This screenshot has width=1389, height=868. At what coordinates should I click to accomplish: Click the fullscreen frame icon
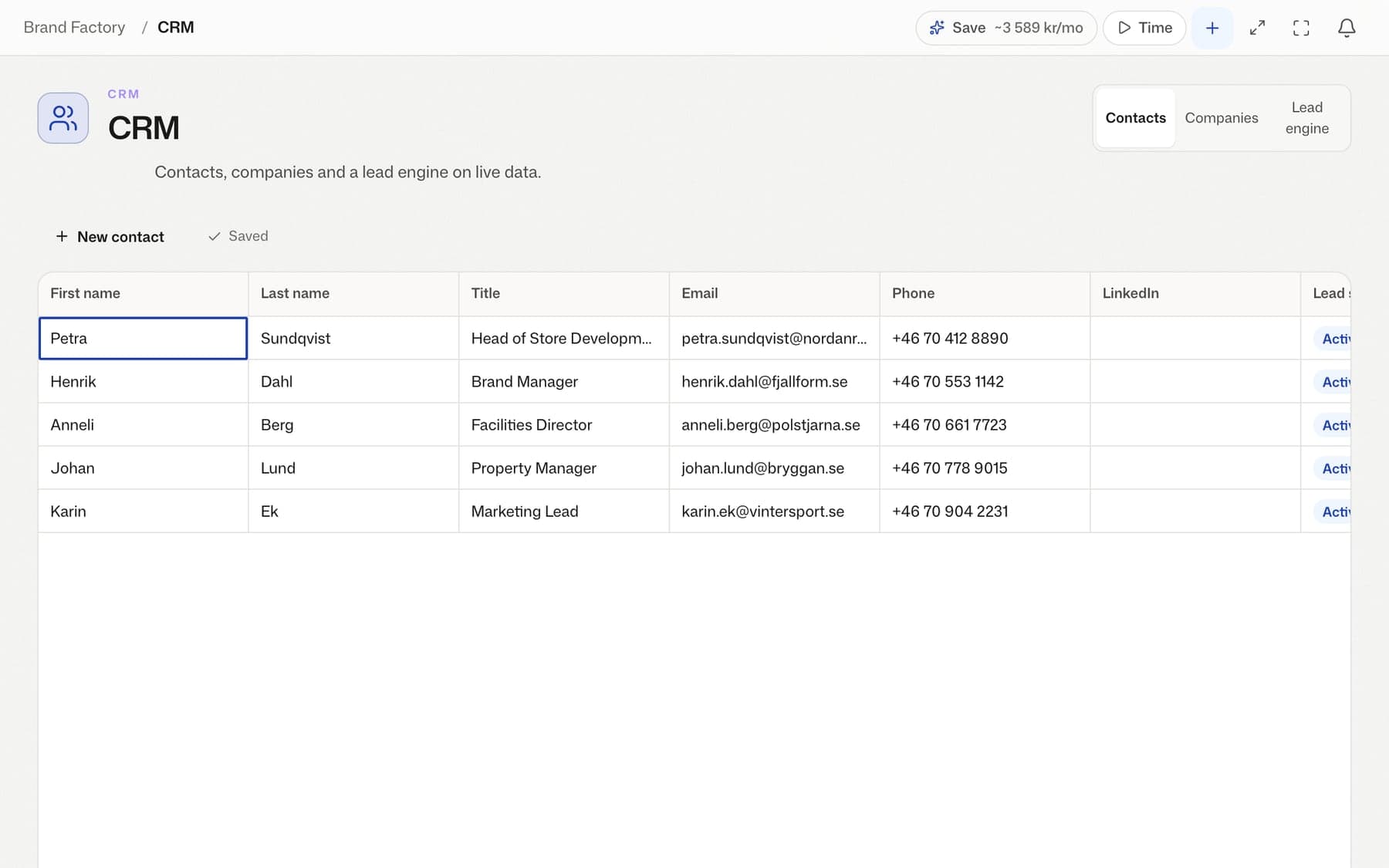pos(1301,28)
